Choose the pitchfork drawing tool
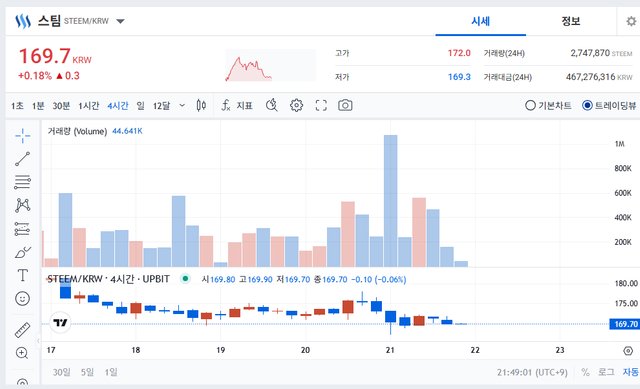The height and width of the screenshot is (389, 640). [x=22, y=205]
